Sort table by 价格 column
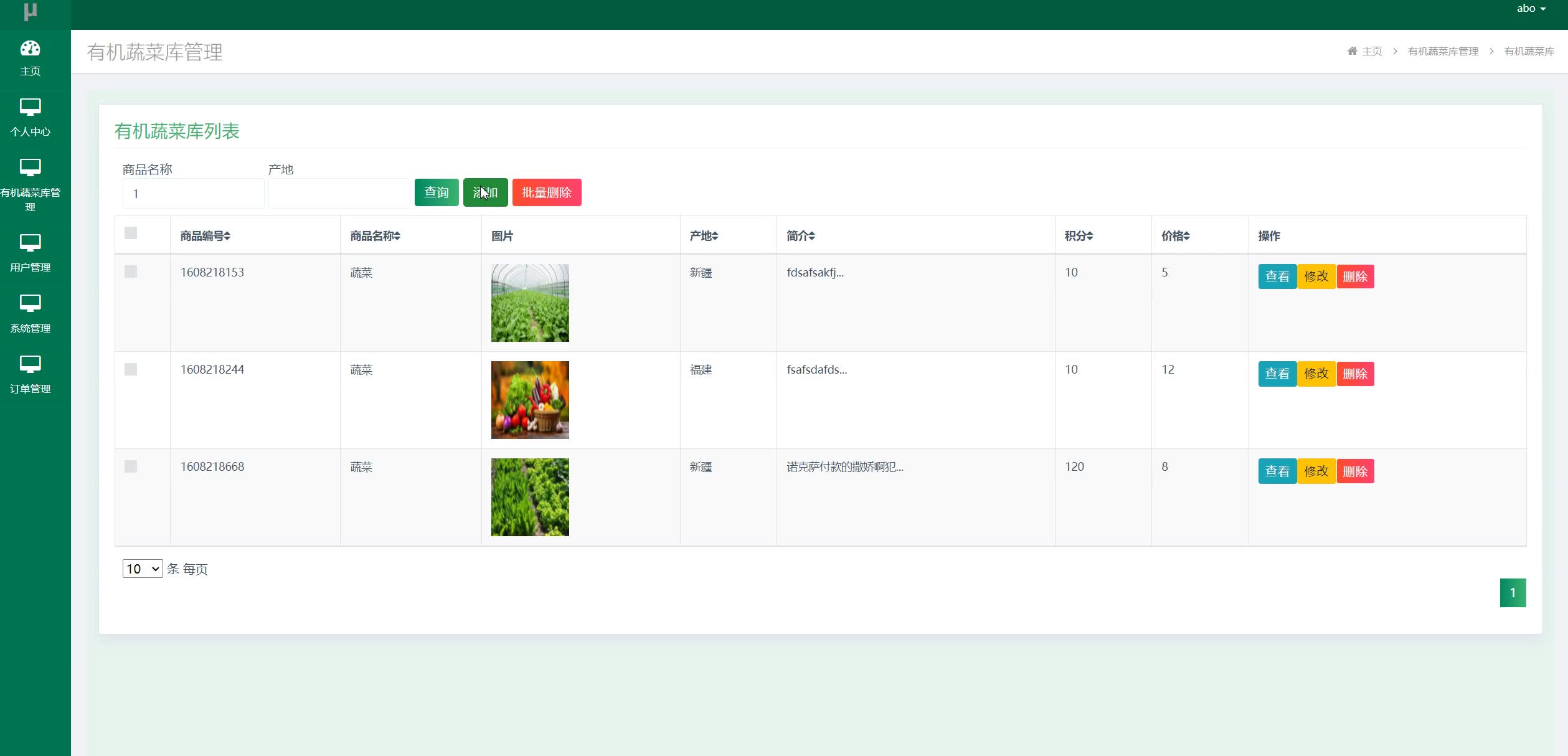The width and height of the screenshot is (1568, 756). click(x=1176, y=236)
